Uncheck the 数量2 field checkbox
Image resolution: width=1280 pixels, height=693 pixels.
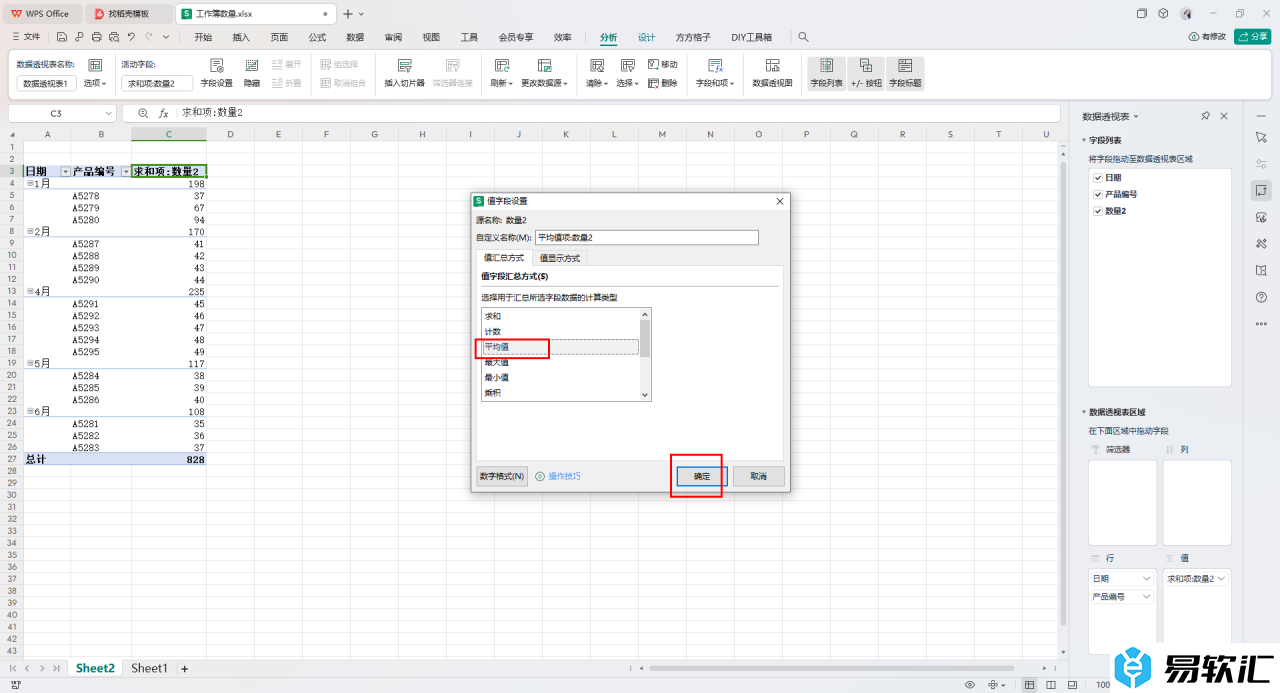point(1098,211)
